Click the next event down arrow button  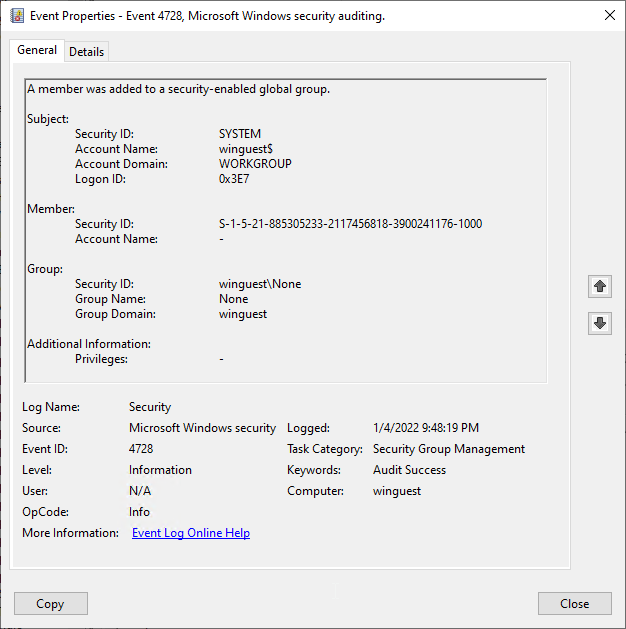pyautogui.click(x=600, y=323)
